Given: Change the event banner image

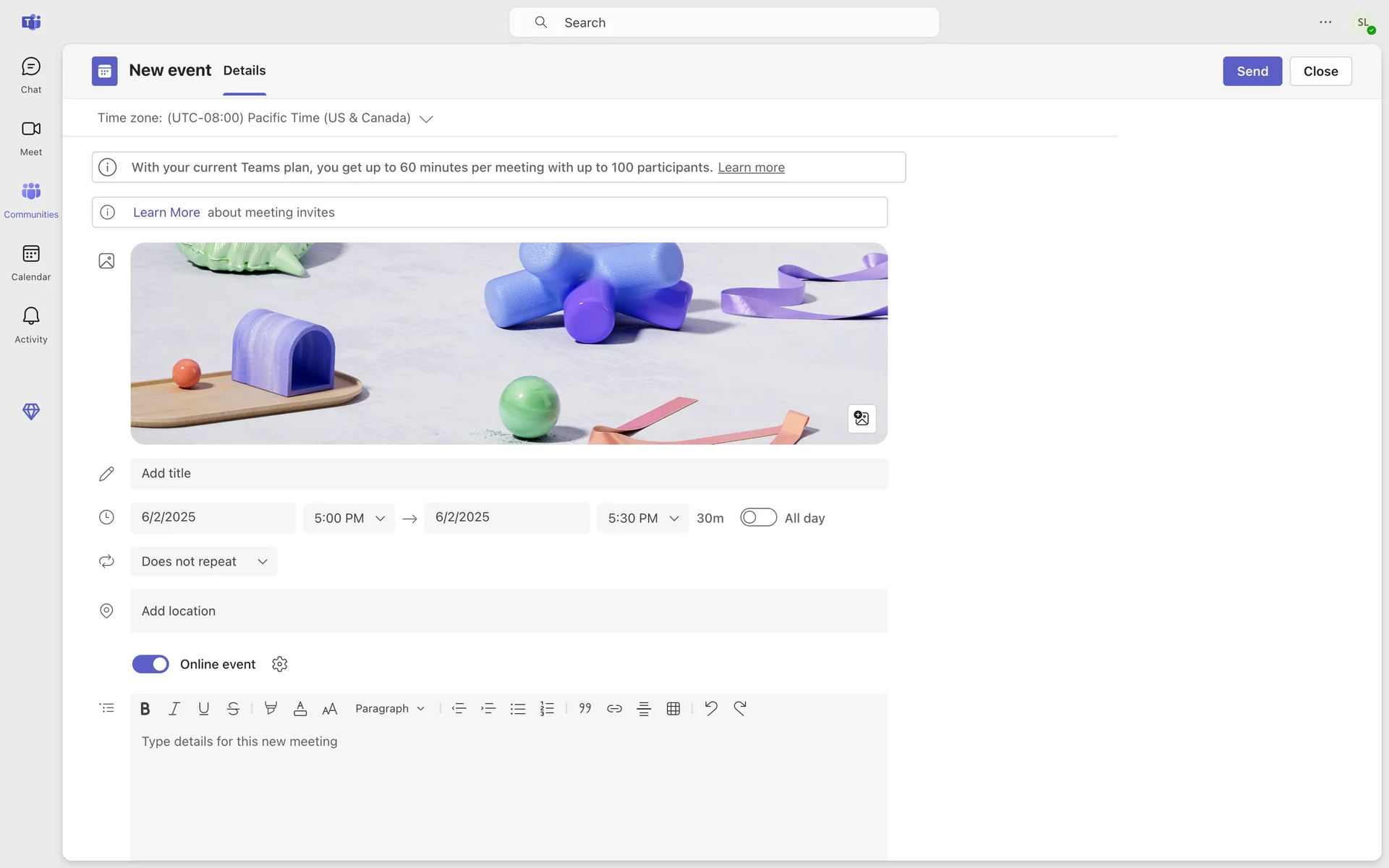Looking at the screenshot, I should click(861, 419).
